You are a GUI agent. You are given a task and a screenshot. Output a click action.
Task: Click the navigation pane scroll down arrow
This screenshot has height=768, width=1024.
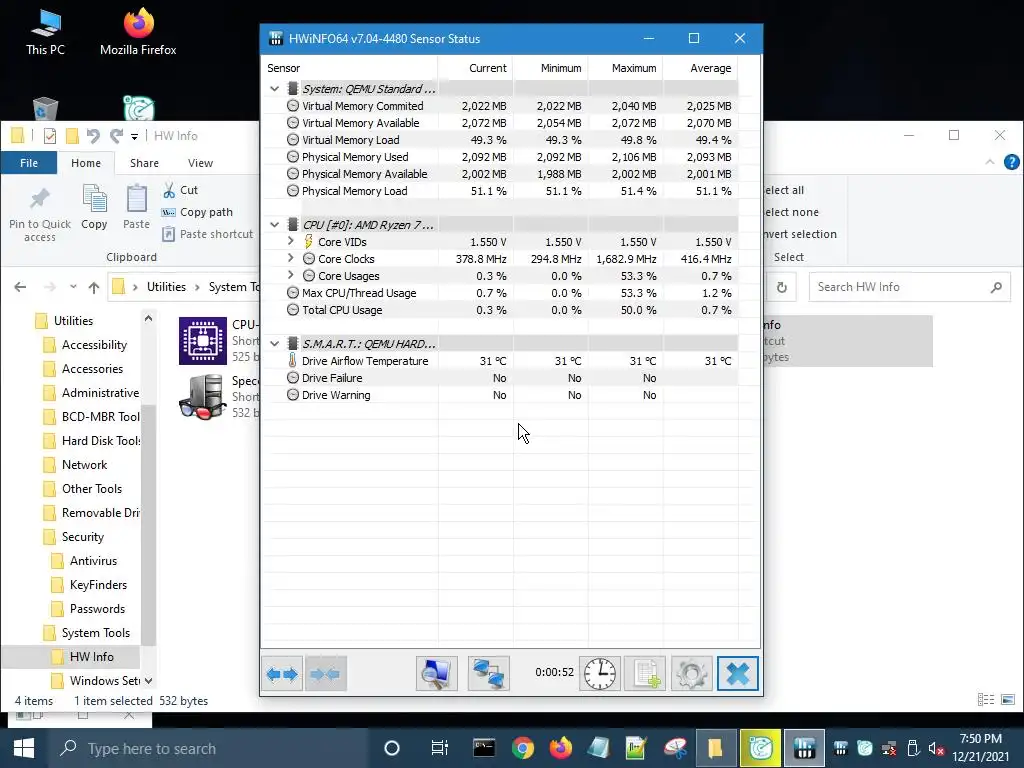coord(148,680)
